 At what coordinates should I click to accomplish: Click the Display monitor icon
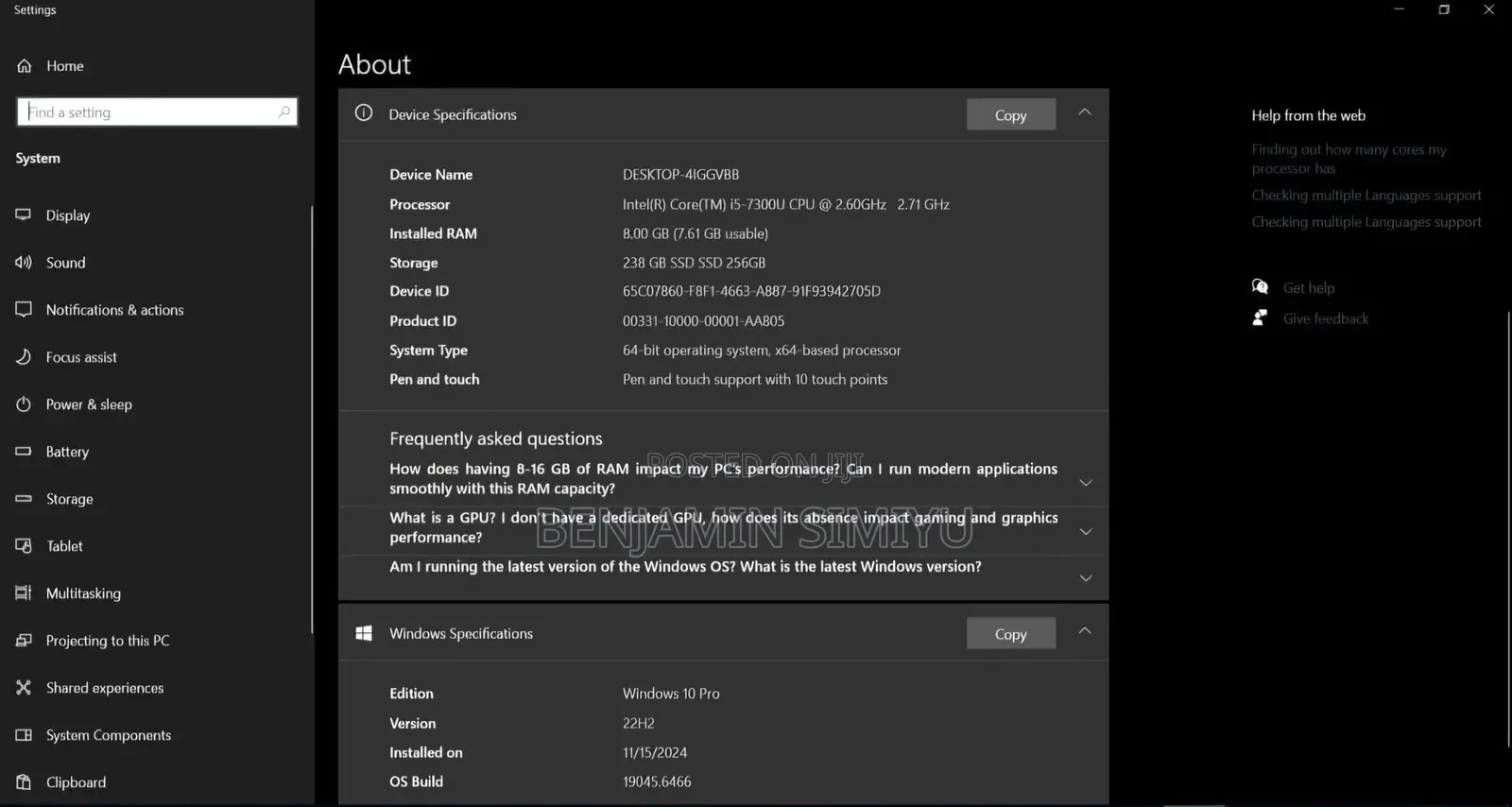click(x=24, y=215)
